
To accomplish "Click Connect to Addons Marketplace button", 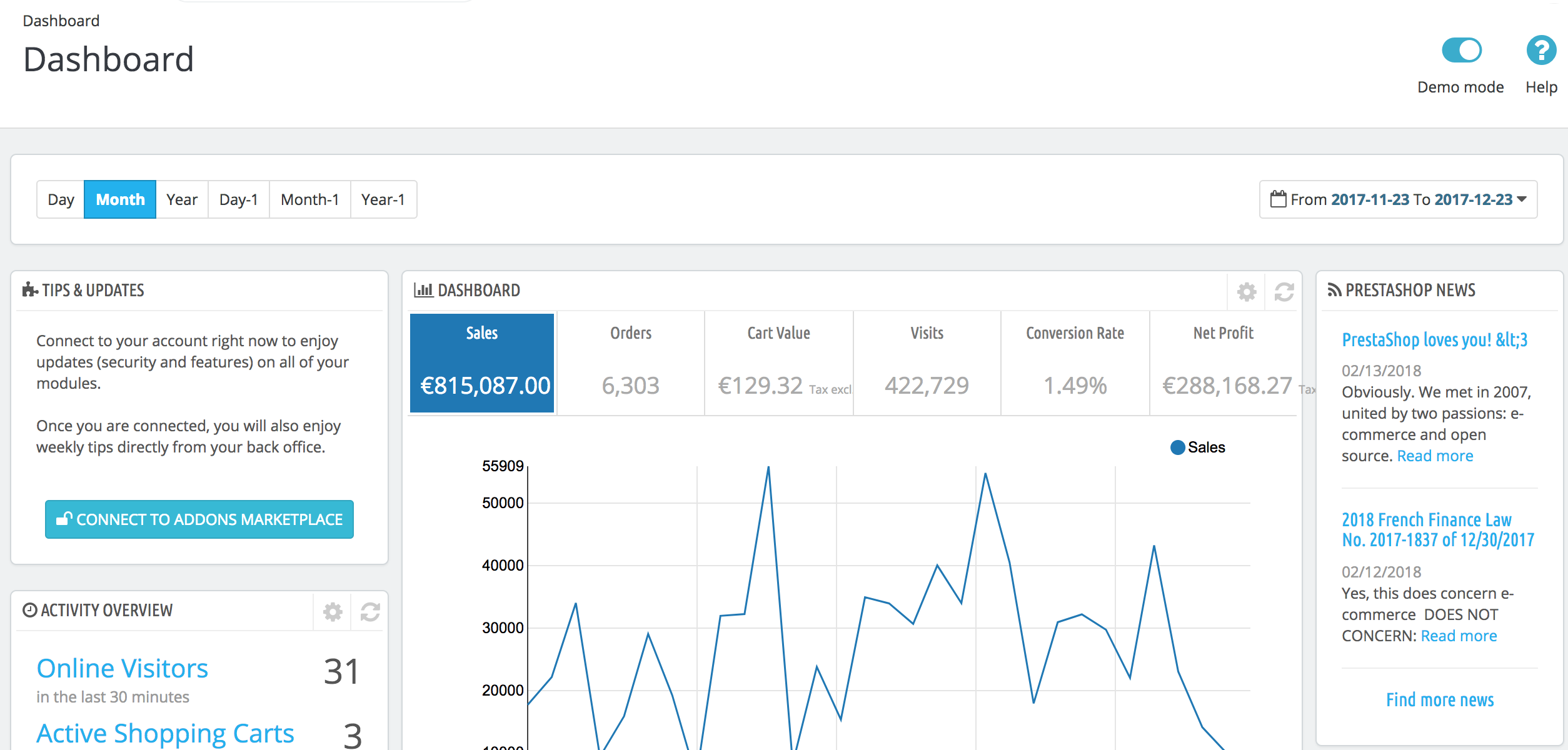I will (200, 518).
